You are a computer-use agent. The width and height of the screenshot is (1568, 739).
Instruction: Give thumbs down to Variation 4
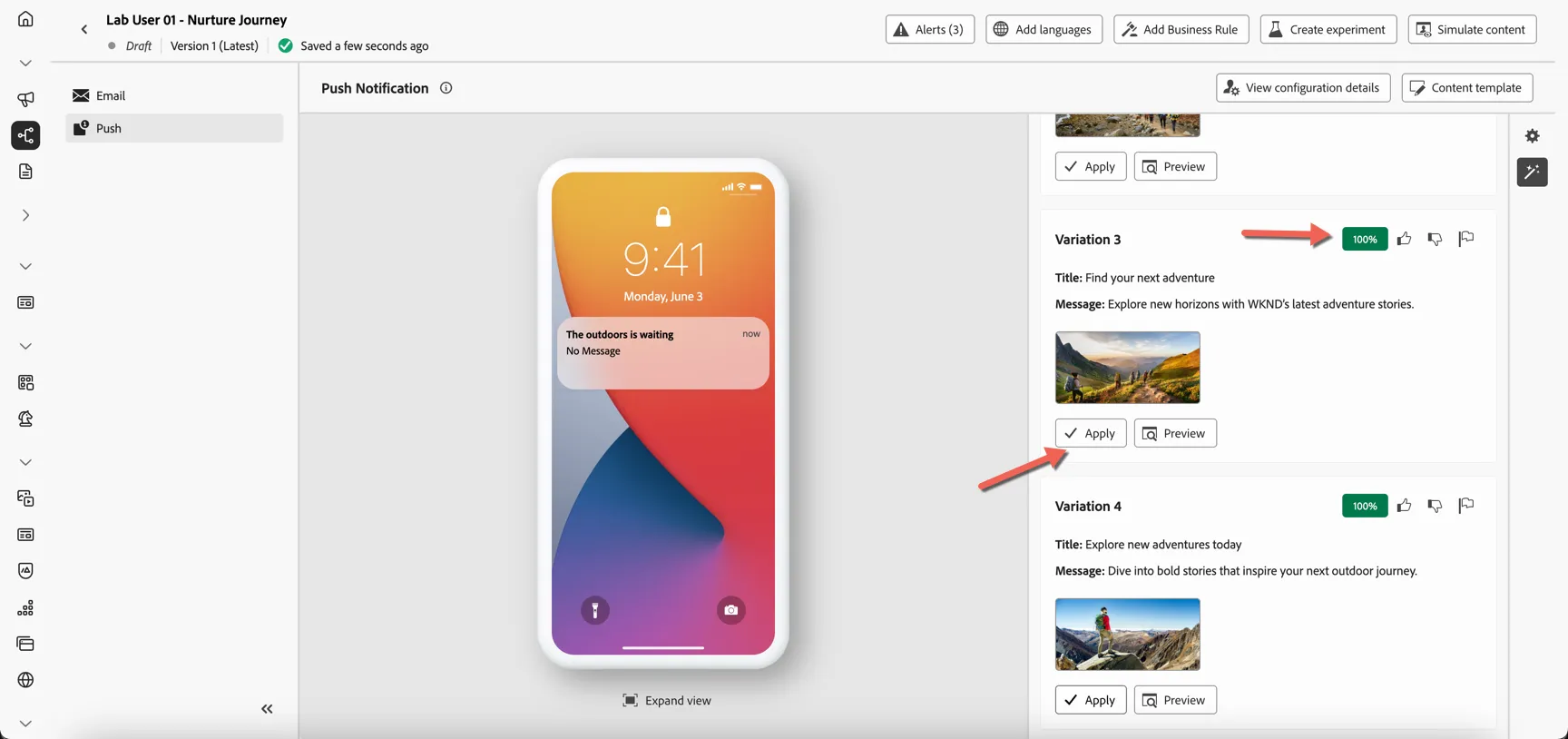tap(1435, 506)
